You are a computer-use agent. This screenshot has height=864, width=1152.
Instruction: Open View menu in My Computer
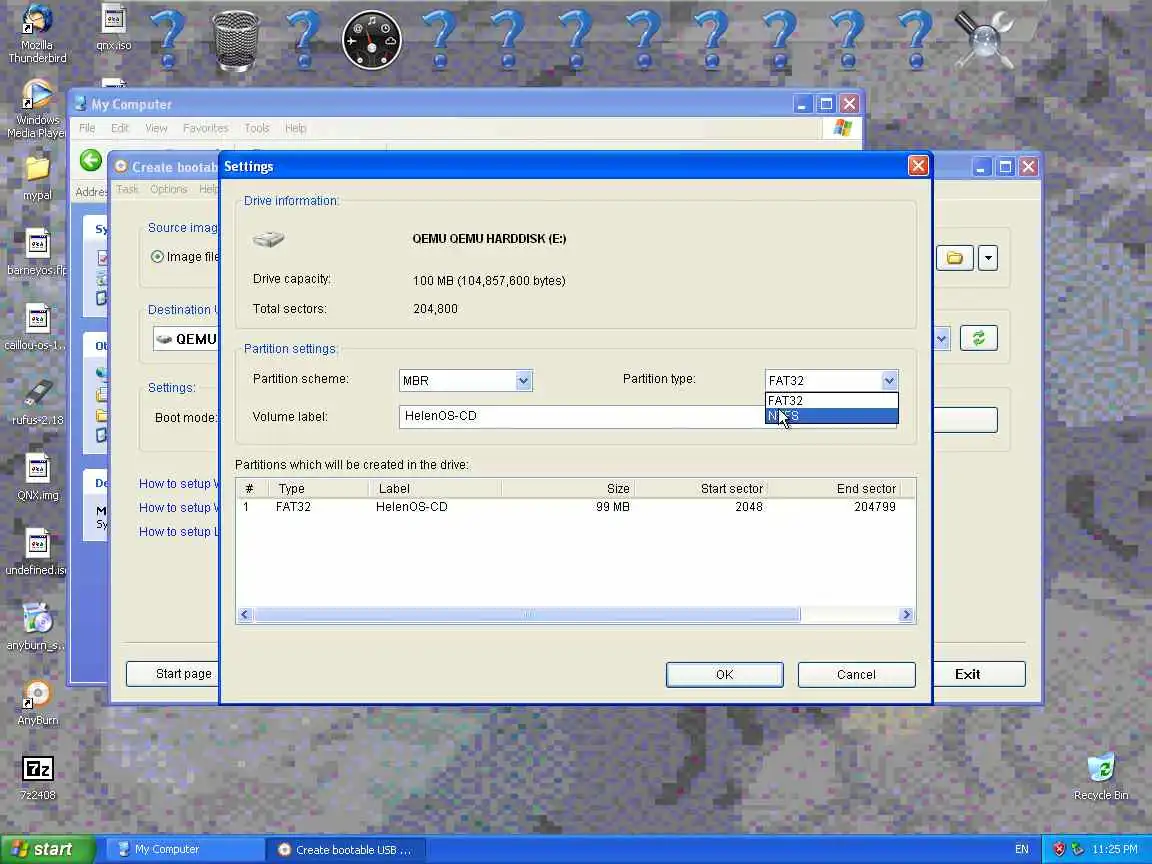[x=156, y=128]
